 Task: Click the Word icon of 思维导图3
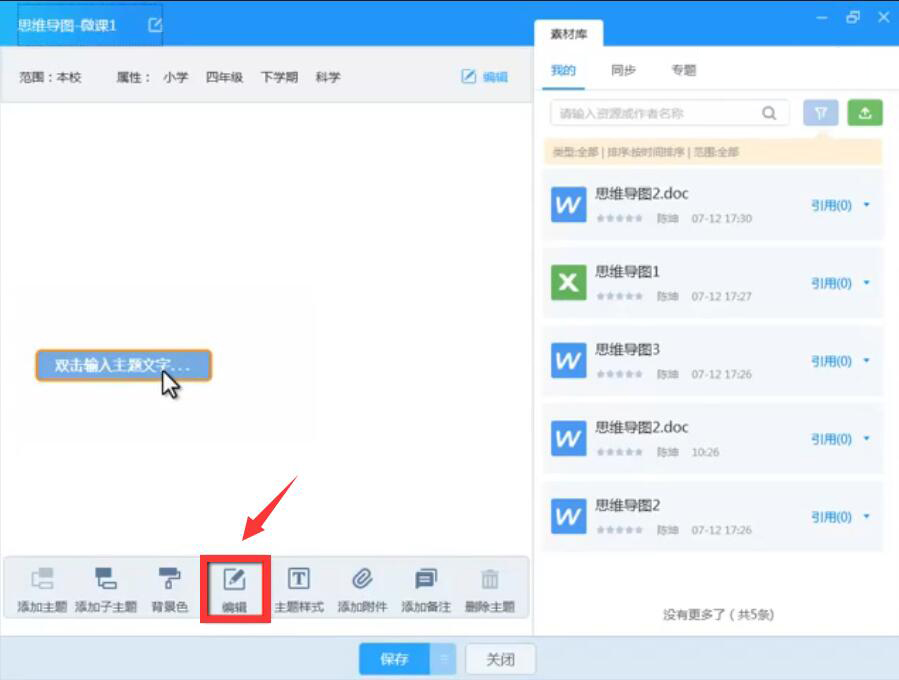tap(568, 361)
